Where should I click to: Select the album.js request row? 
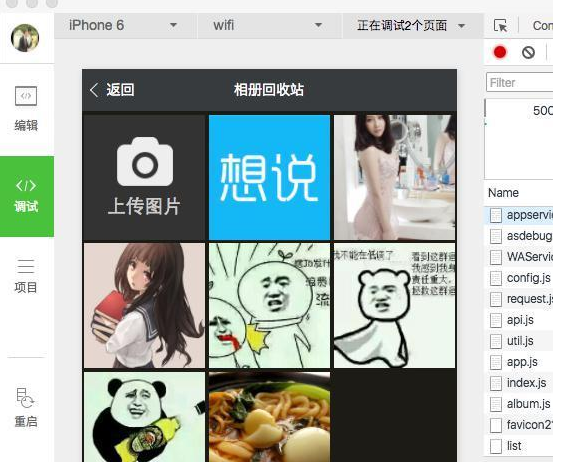coord(518,404)
